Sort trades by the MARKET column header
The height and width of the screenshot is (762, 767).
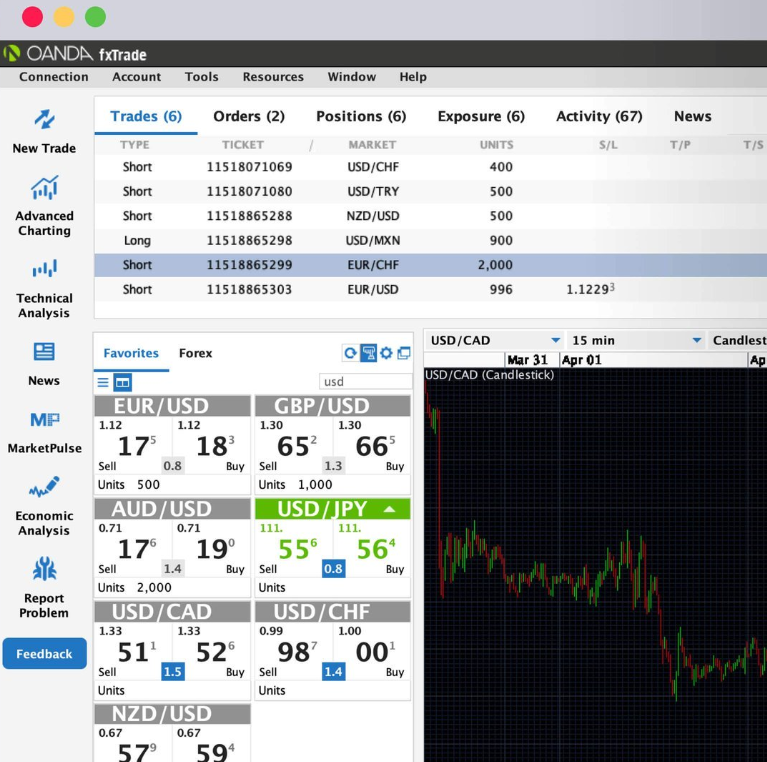coord(372,145)
